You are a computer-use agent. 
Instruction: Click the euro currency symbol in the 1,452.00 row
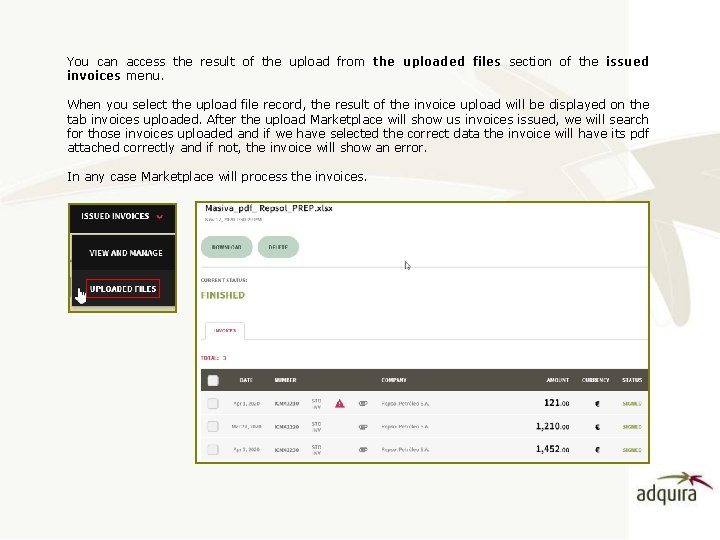coord(597,450)
